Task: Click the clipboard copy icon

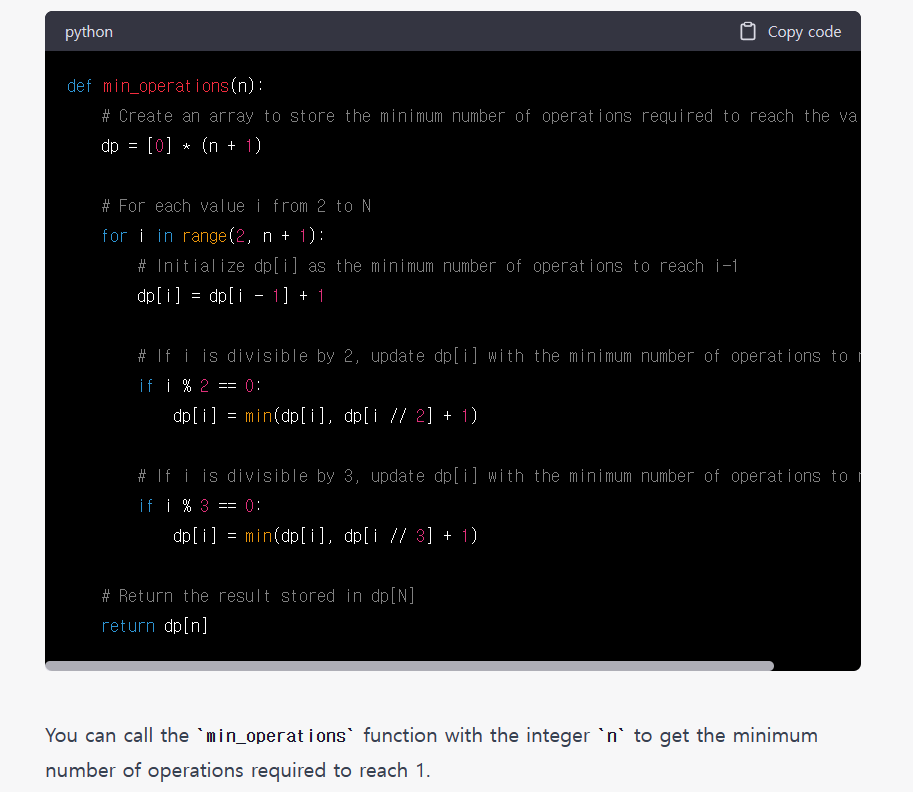Action: click(748, 31)
